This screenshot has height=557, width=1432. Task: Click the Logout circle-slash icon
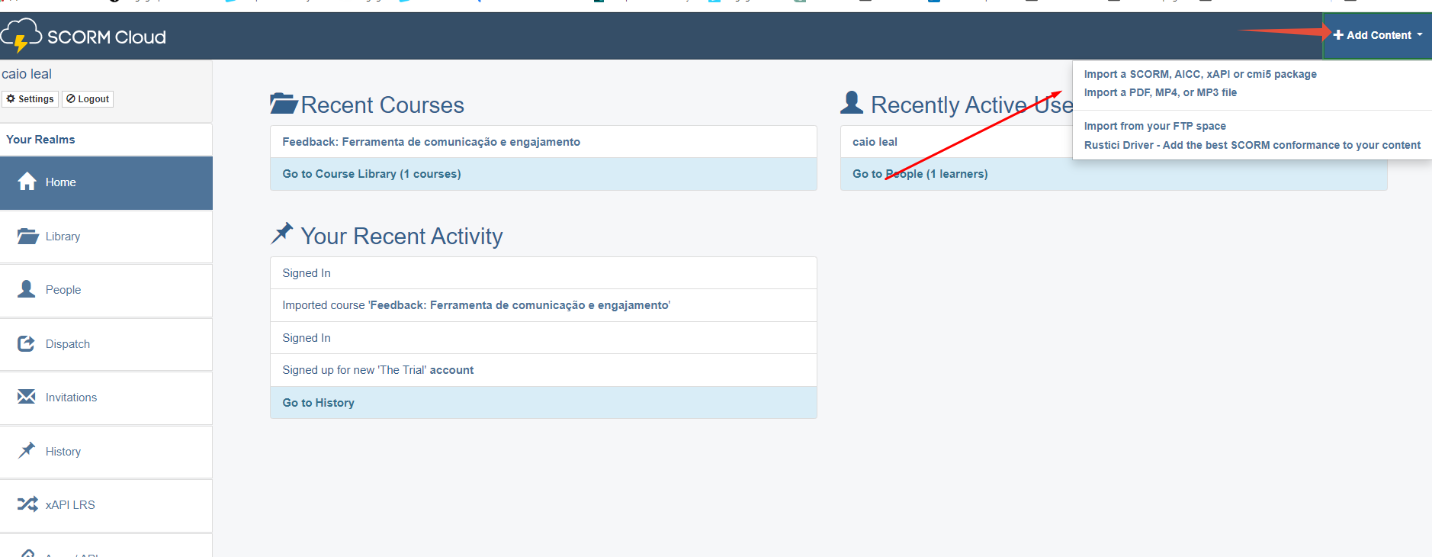[x=70, y=99]
